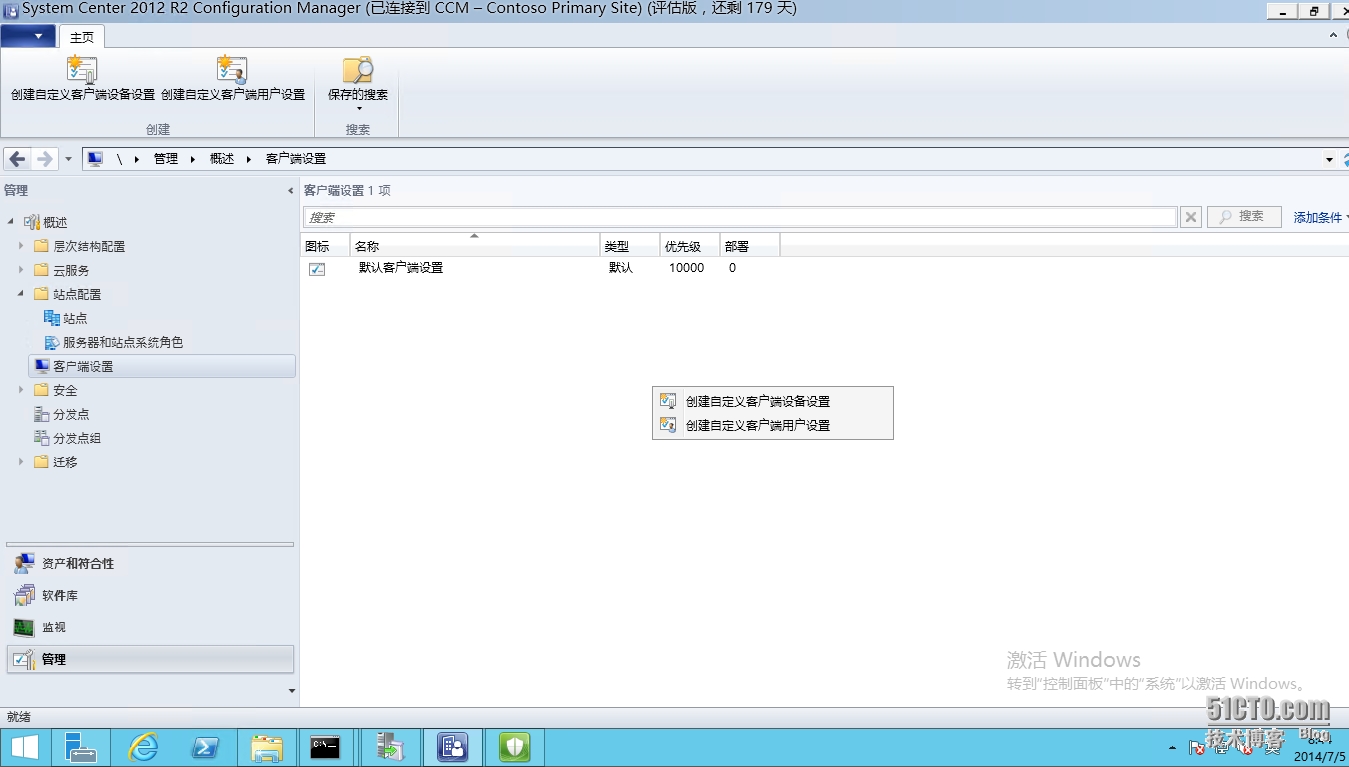Select the 默认客户端设置 row

pos(824,268)
